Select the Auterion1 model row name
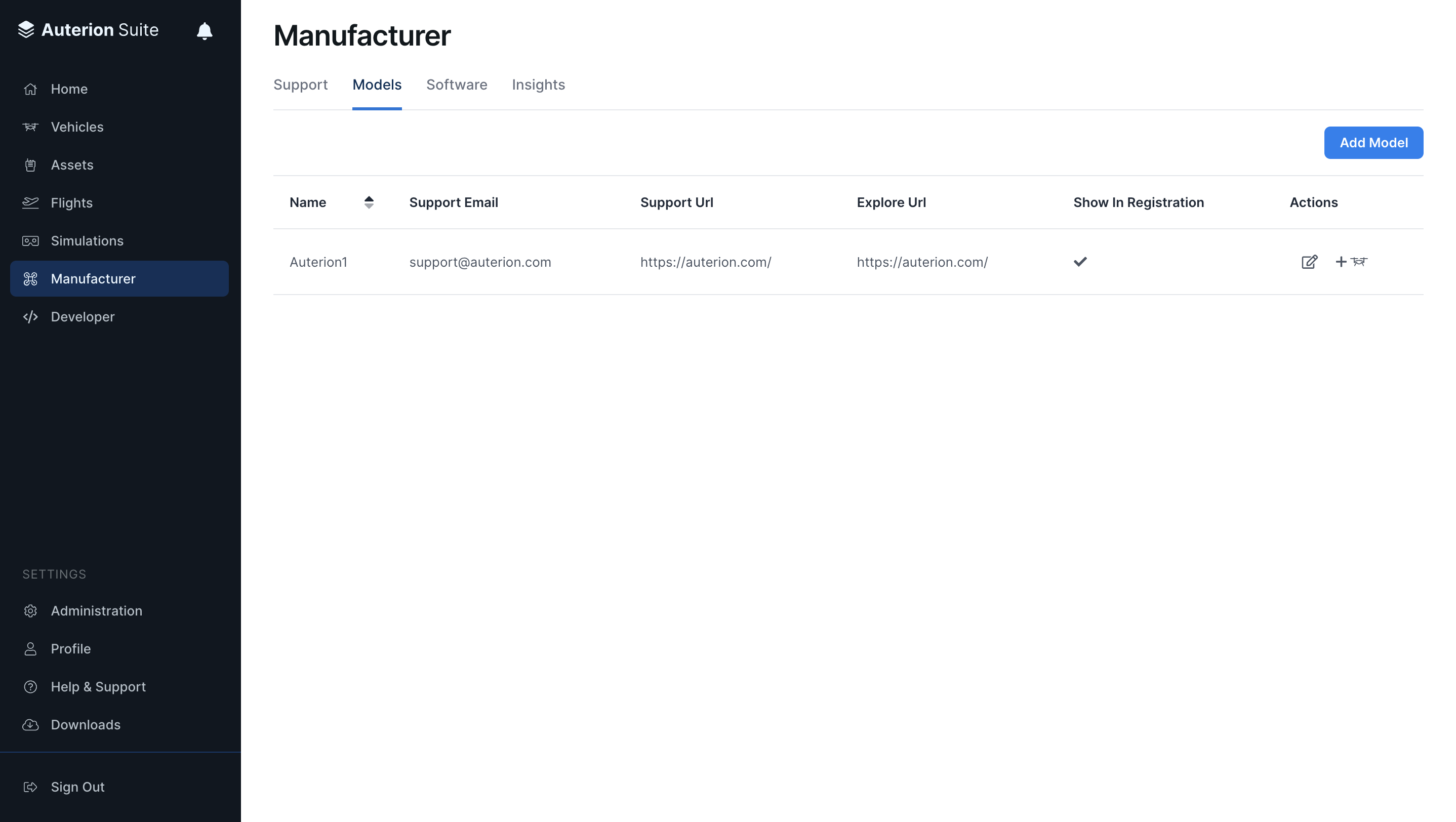This screenshot has width=1456, height=822. click(318, 262)
